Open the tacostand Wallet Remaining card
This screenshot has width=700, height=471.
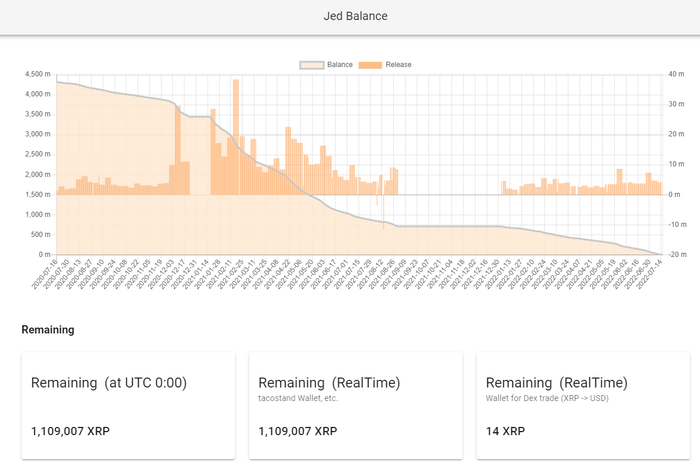click(x=356, y=406)
